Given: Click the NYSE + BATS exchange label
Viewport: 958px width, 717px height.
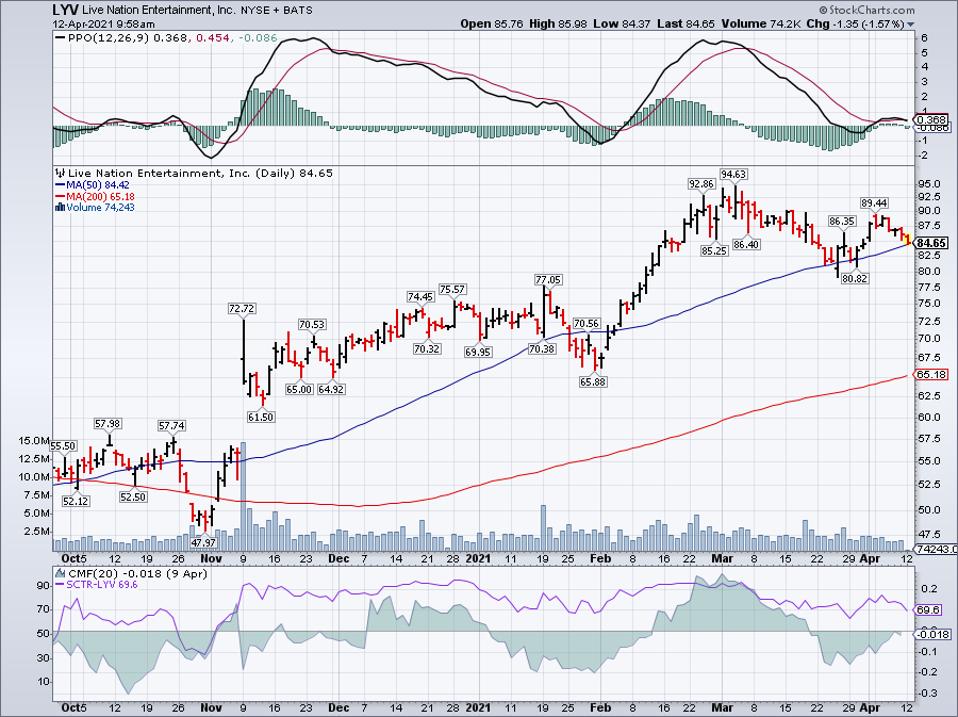Looking at the screenshot, I should coord(276,10).
